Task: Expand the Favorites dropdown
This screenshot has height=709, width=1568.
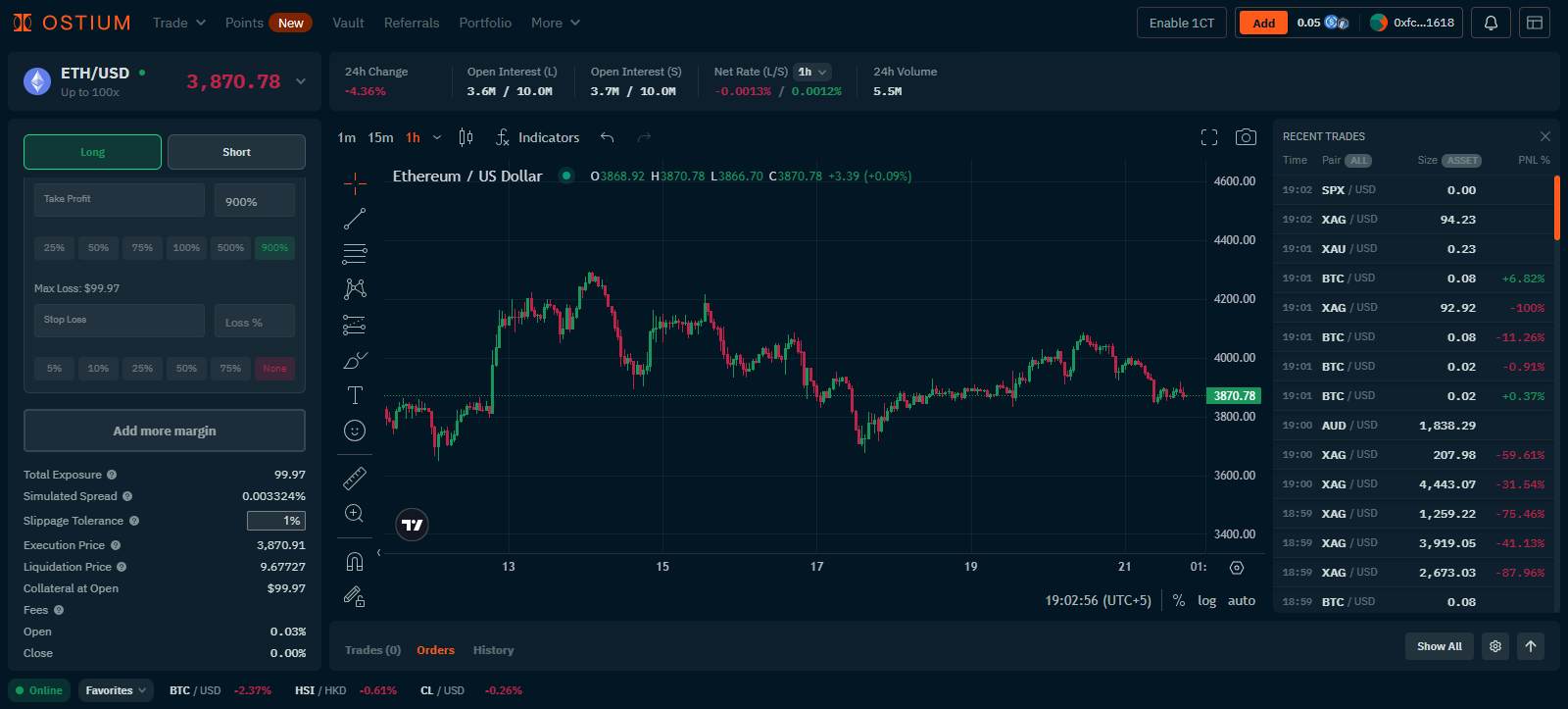Action: [116, 690]
